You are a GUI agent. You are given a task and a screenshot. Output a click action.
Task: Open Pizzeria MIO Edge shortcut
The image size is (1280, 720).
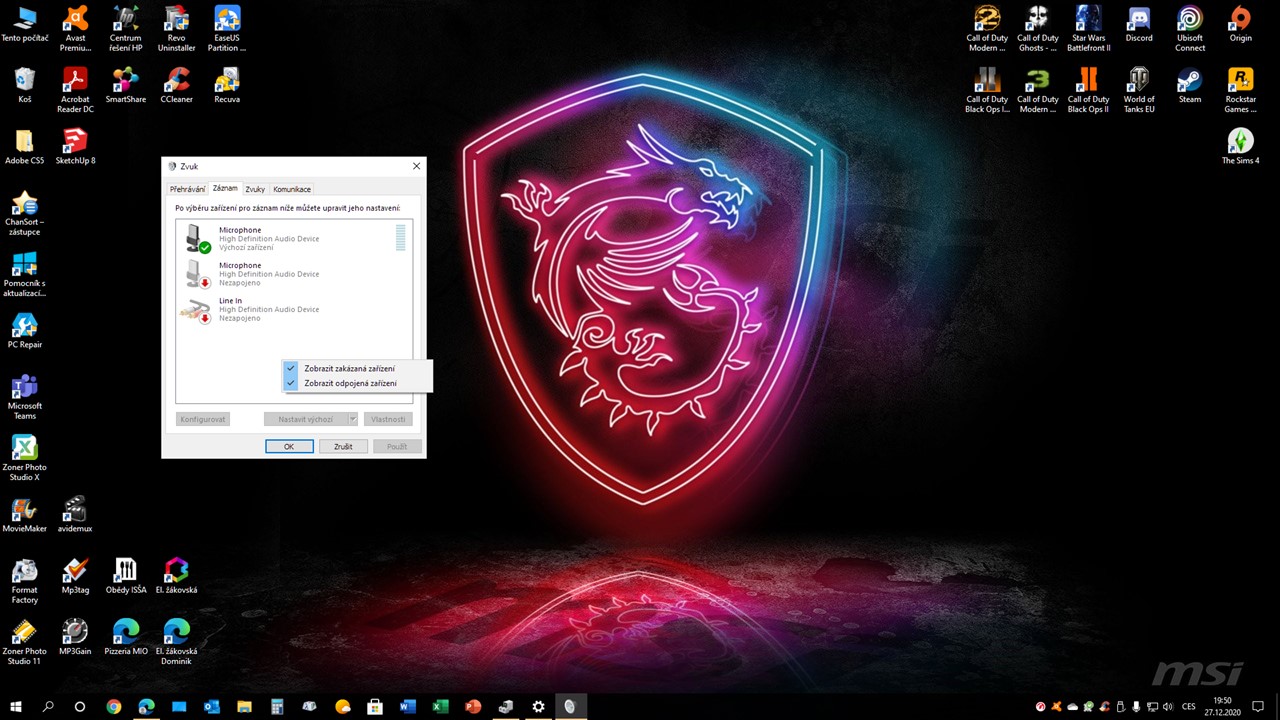(126, 637)
